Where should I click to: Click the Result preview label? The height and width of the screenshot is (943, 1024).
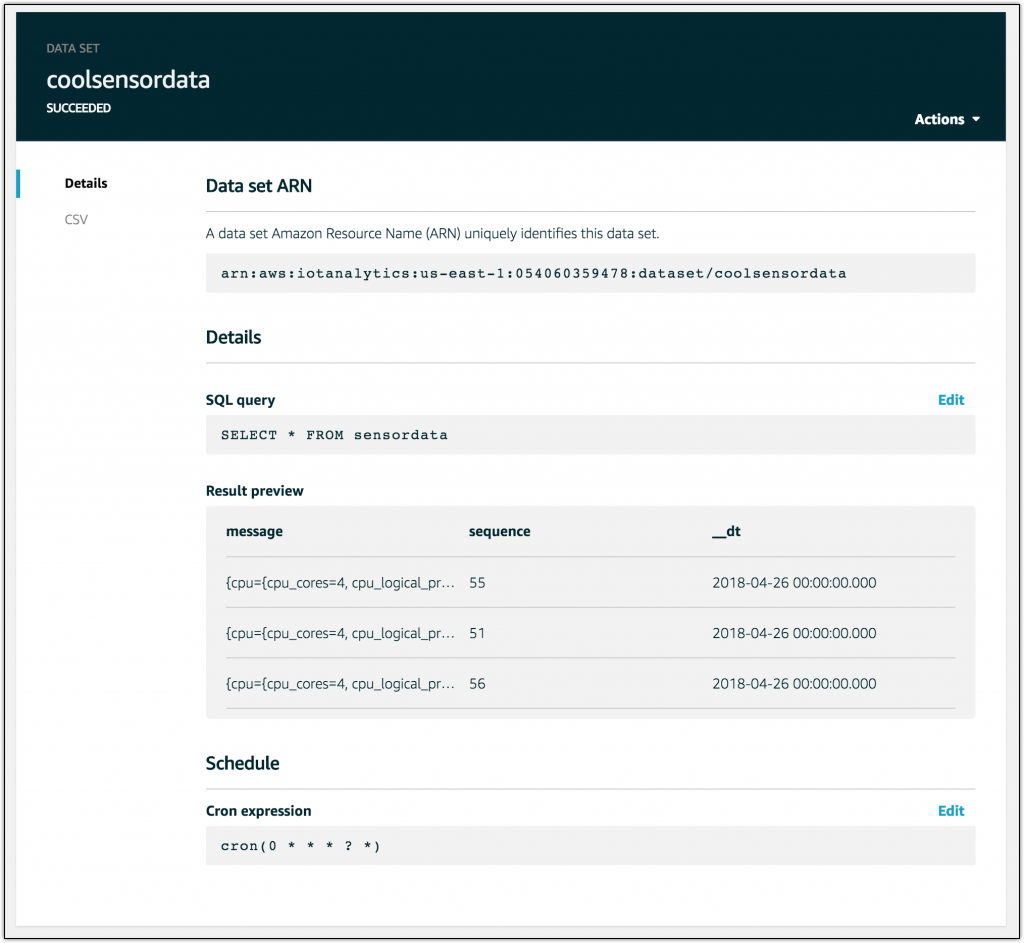pyautogui.click(x=254, y=490)
